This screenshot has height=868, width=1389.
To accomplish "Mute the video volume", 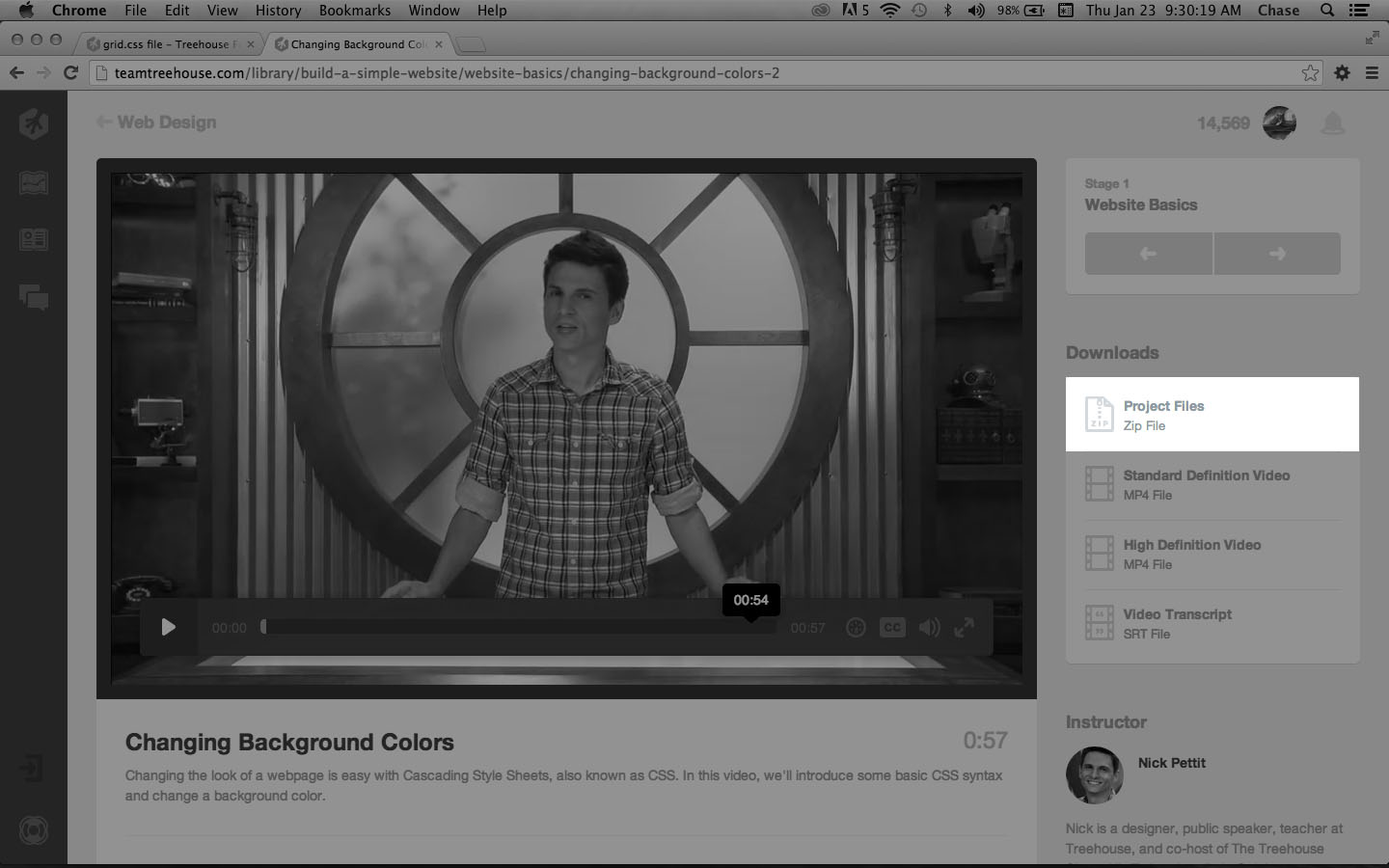I will pos(929,628).
